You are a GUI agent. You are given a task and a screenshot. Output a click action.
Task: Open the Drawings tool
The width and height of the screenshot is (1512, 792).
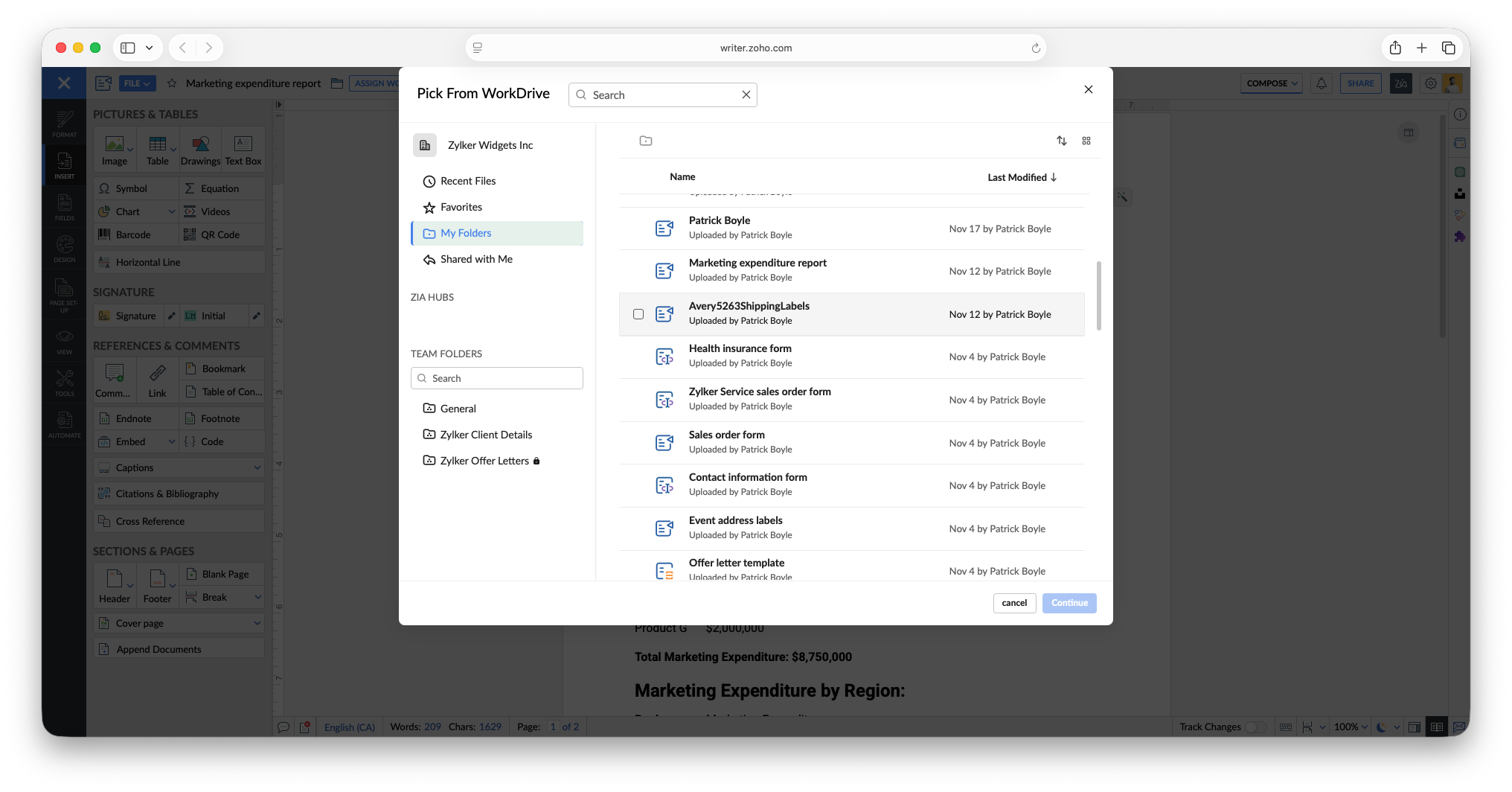point(201,150)
